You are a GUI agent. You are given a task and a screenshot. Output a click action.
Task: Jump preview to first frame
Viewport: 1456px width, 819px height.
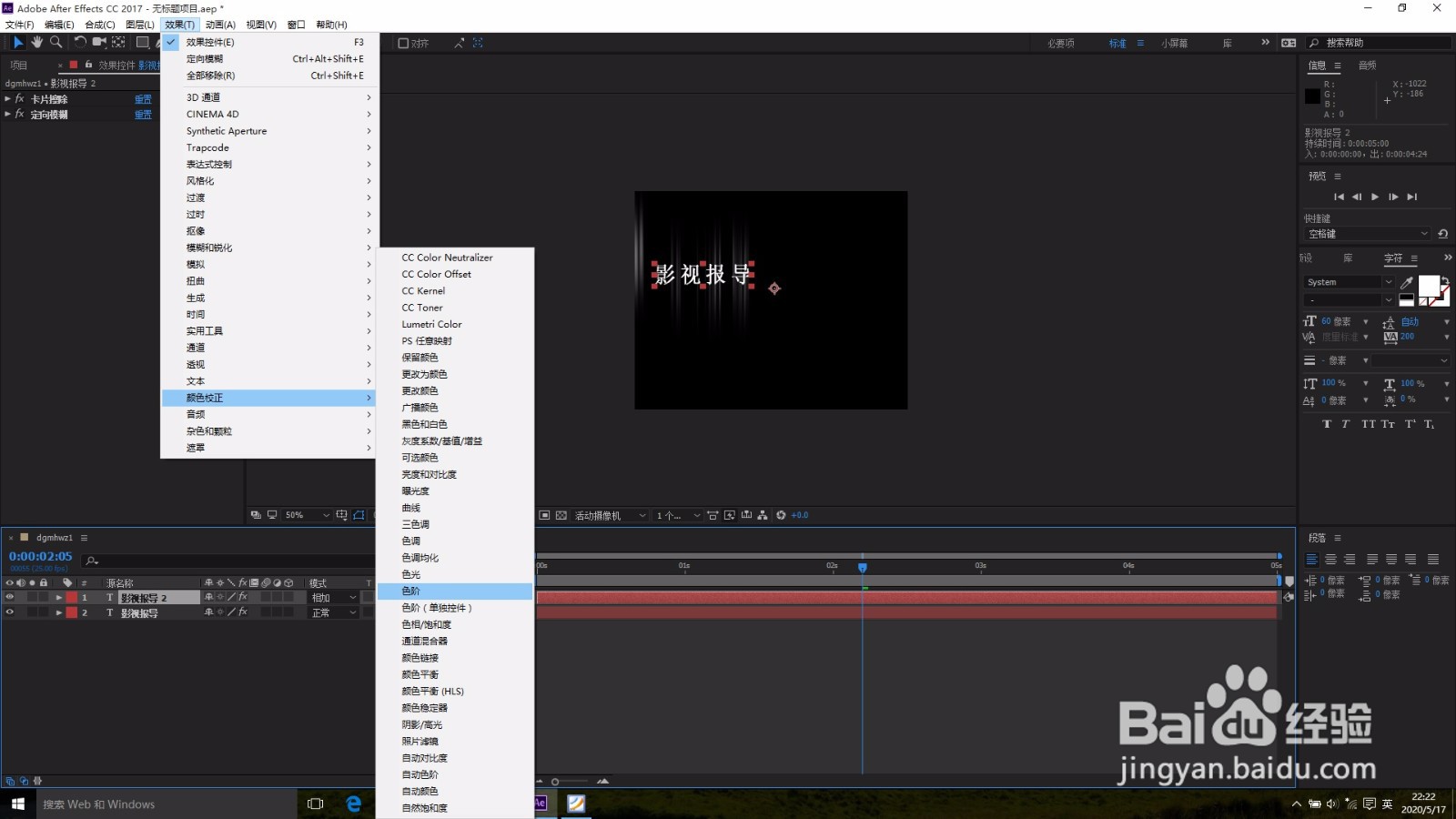pyautogui.click(x=1339, y=197)
